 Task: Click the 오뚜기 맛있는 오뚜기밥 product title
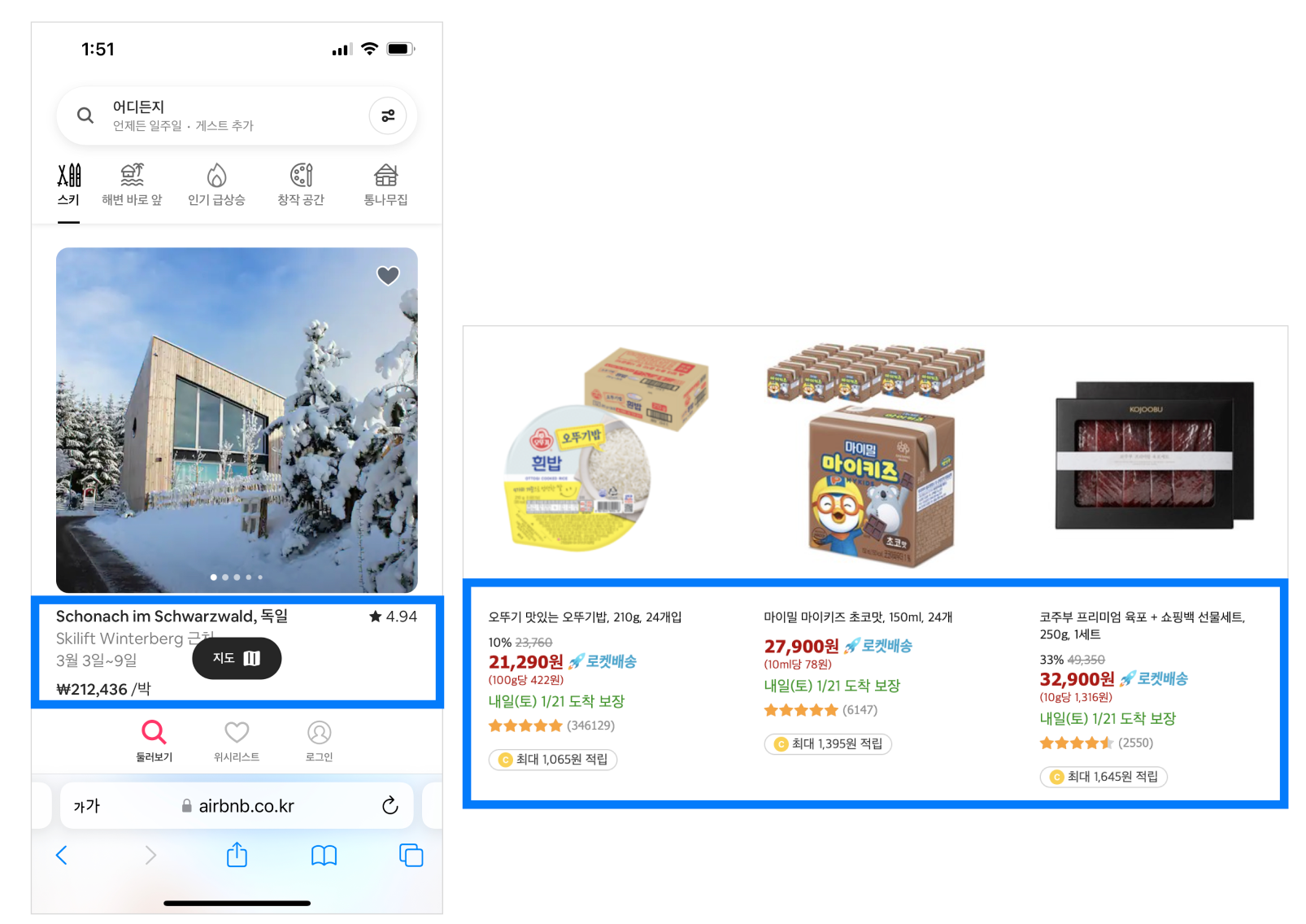(x=585, y=617)
